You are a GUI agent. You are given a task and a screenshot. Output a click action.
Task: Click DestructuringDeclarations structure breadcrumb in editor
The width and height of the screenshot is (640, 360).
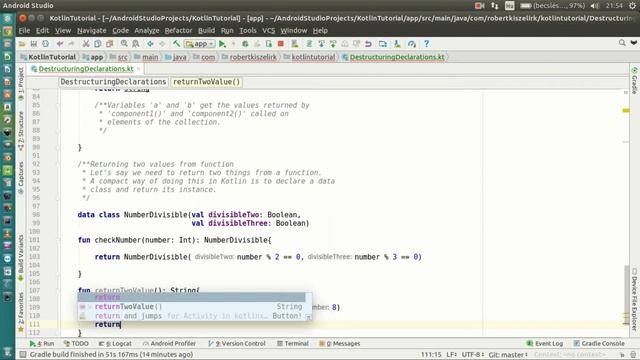coord(113,82)
